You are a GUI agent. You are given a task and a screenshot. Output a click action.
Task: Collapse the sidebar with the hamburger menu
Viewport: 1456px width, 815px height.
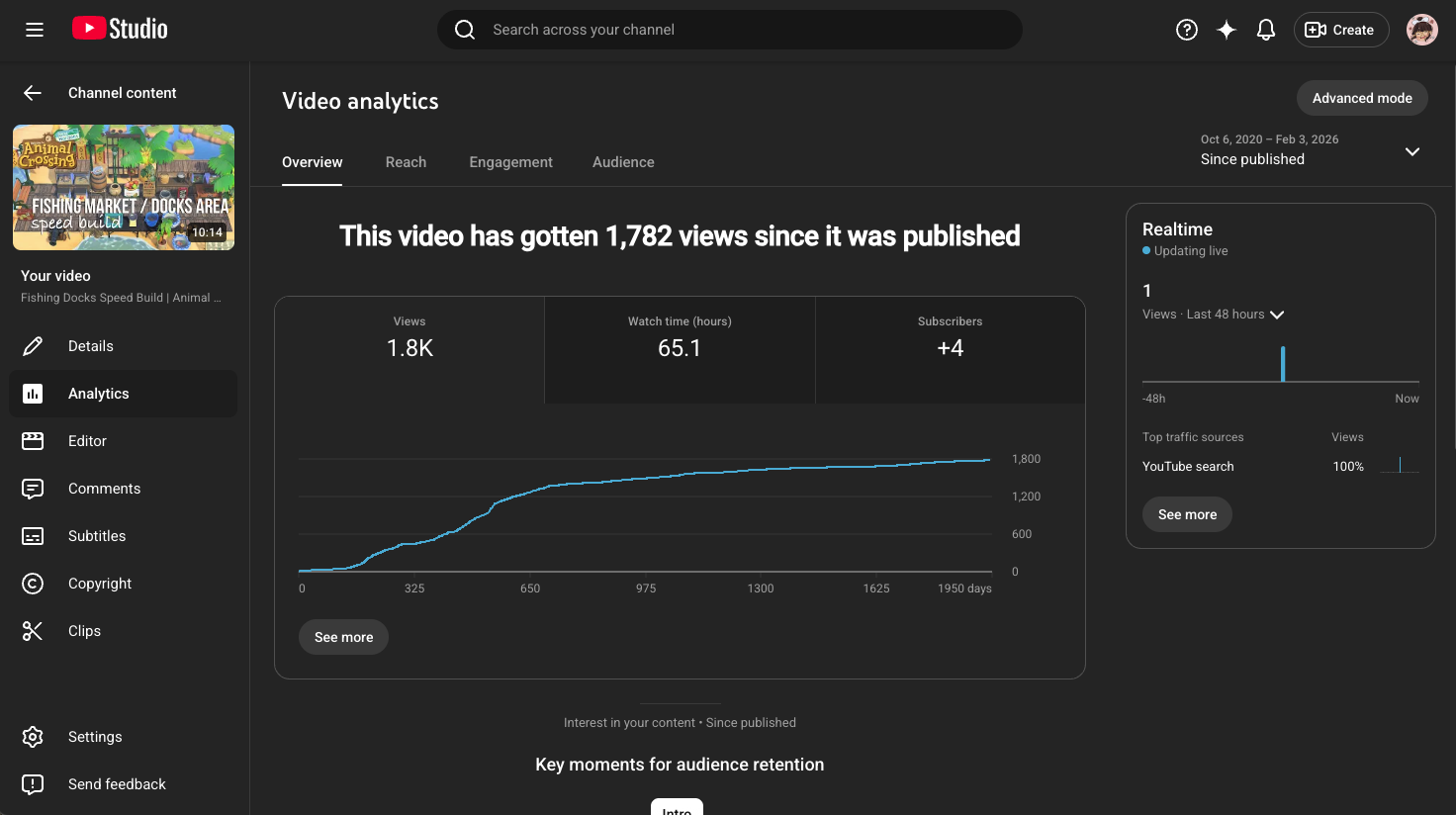coord(35,29)
